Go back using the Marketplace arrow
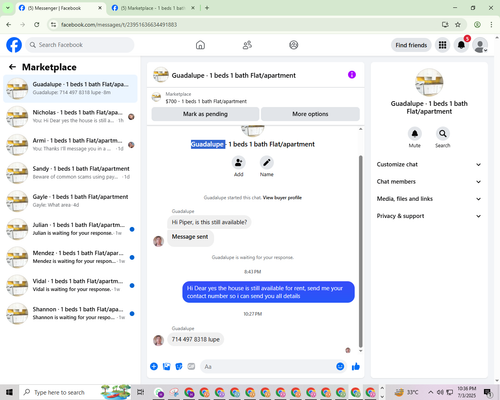 [x=12, y=67]
